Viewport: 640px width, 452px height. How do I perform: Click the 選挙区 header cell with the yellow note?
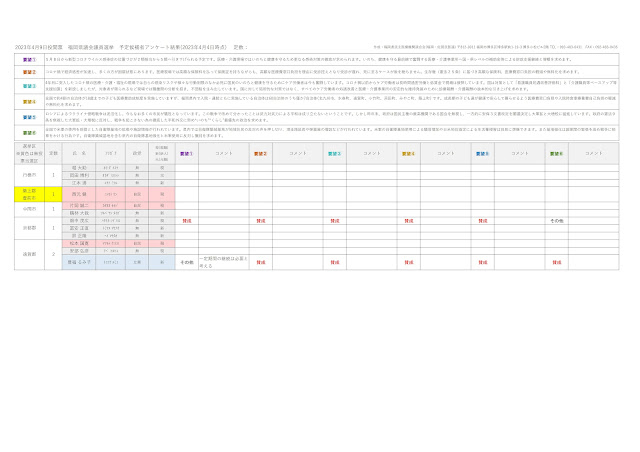pos(29,154)
